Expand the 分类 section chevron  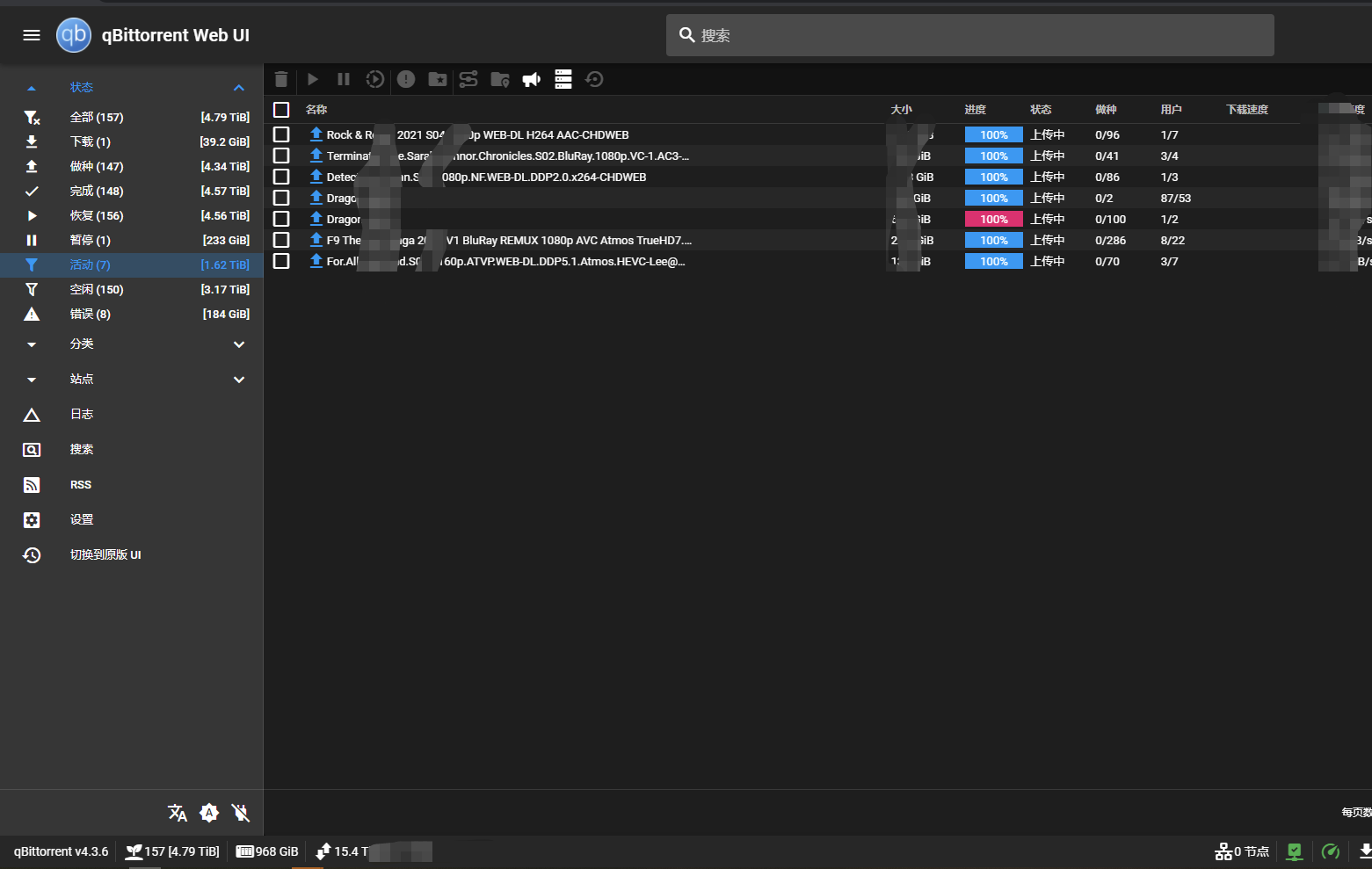pos(239,344)
